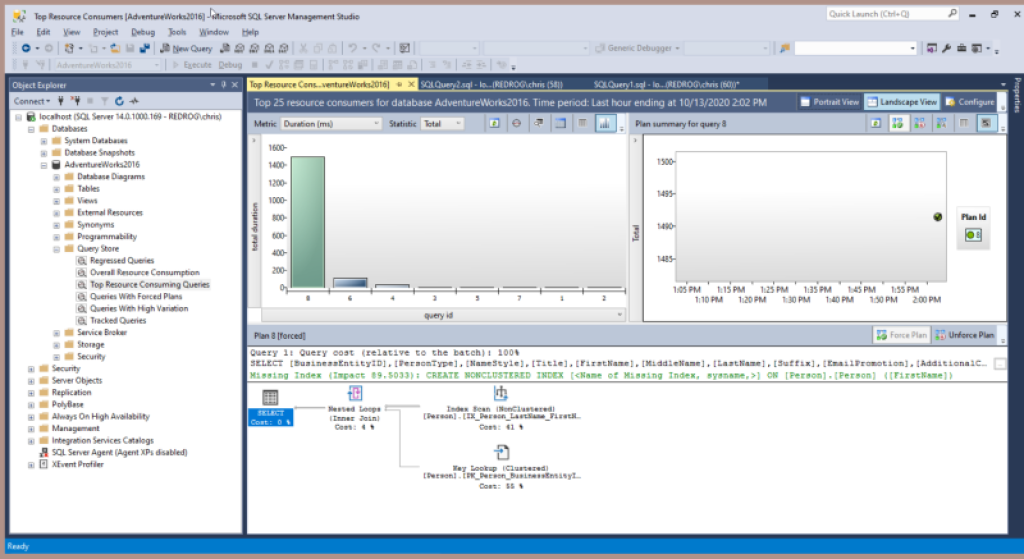The image size is (1024, 559).
Task: Select the tall bar for query 8
Action: point(308,222)
